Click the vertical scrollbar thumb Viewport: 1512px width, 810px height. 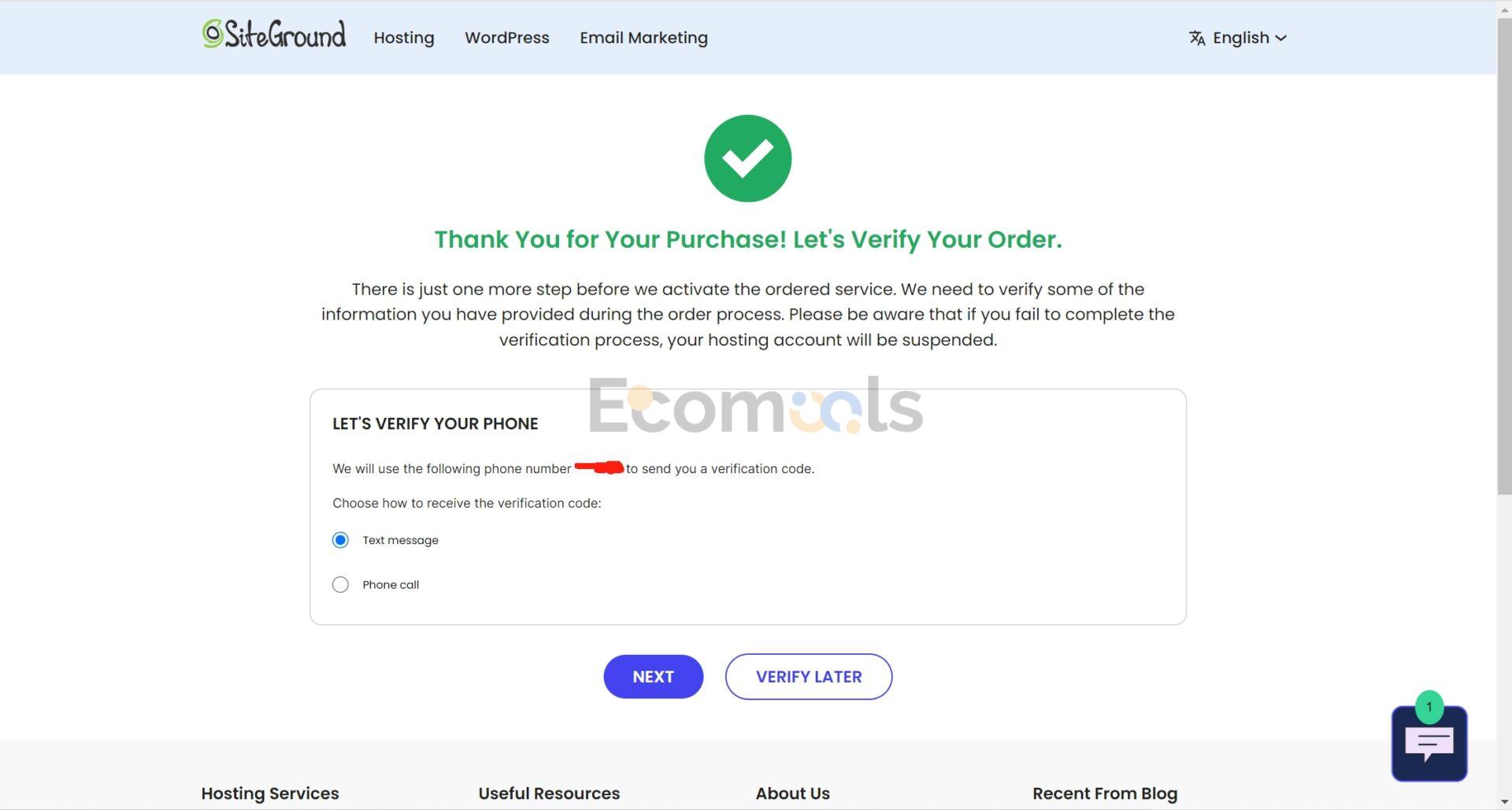tap(1504, 253)
